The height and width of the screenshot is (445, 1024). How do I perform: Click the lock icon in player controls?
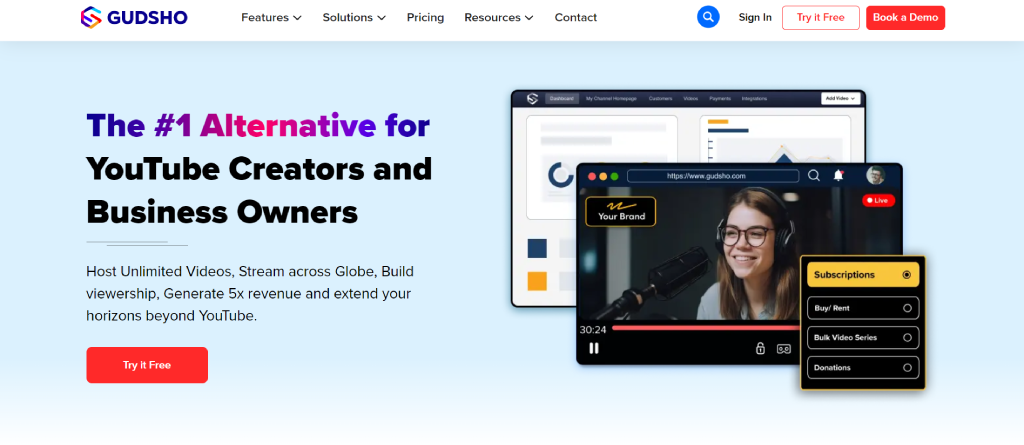click(760, 348)
